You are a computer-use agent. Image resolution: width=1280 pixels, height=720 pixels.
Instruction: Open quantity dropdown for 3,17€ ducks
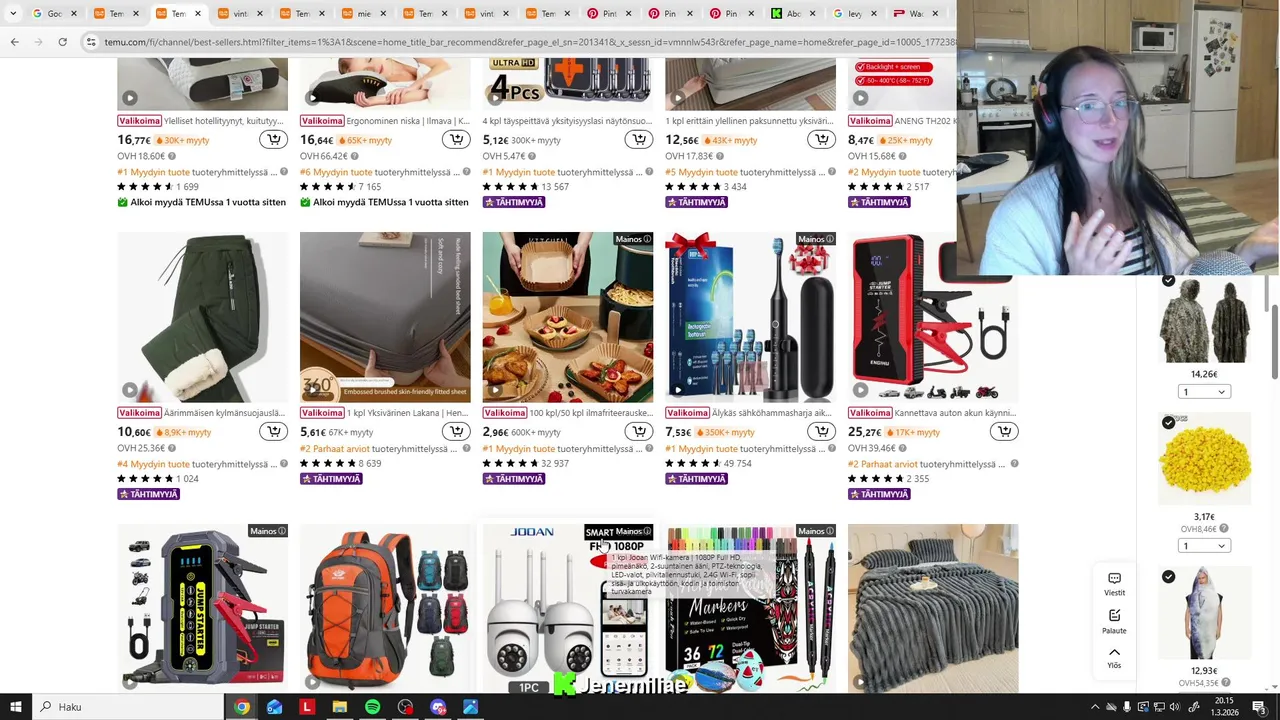coord(1203,546)
